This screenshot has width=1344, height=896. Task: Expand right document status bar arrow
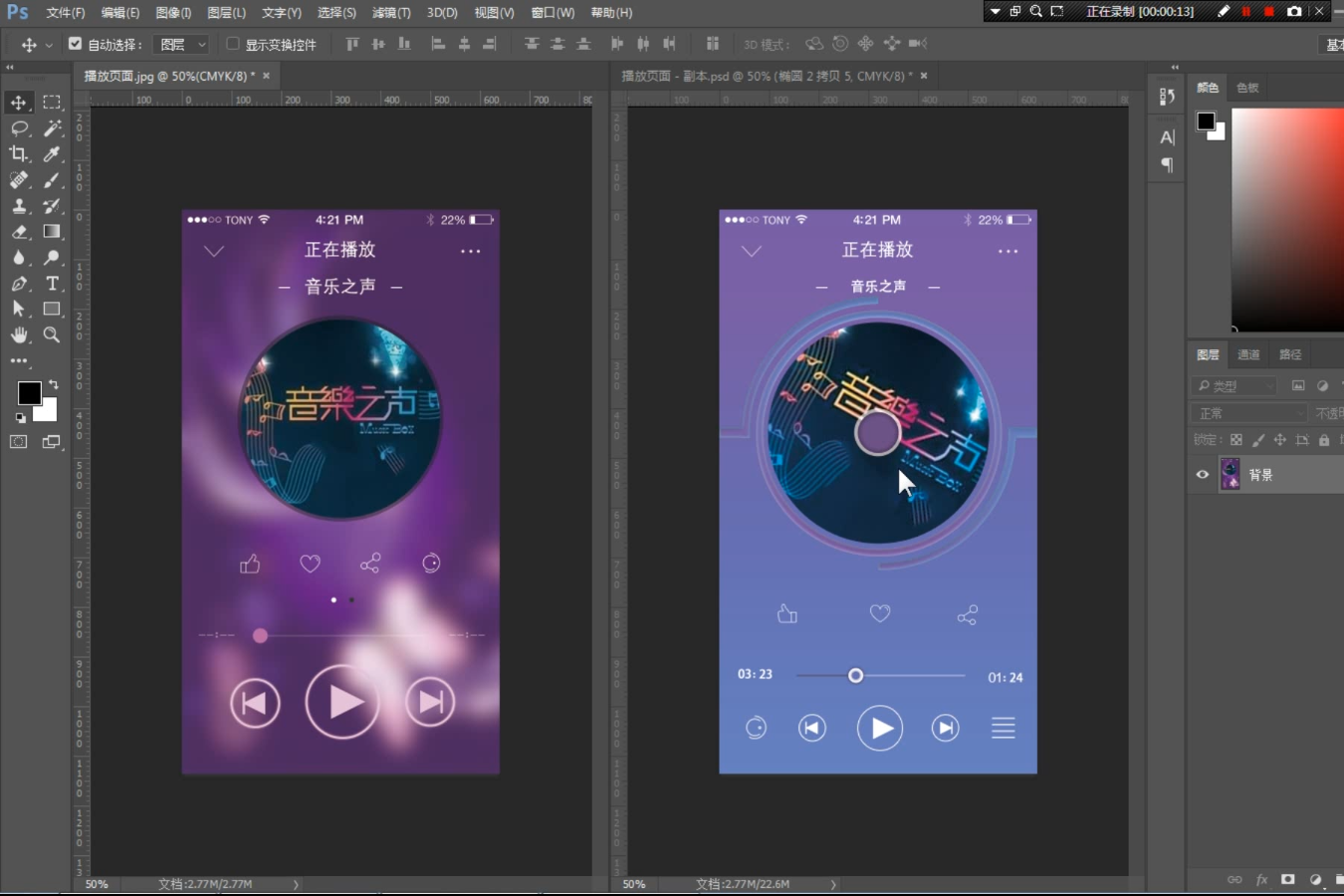[x=833, y=884]
